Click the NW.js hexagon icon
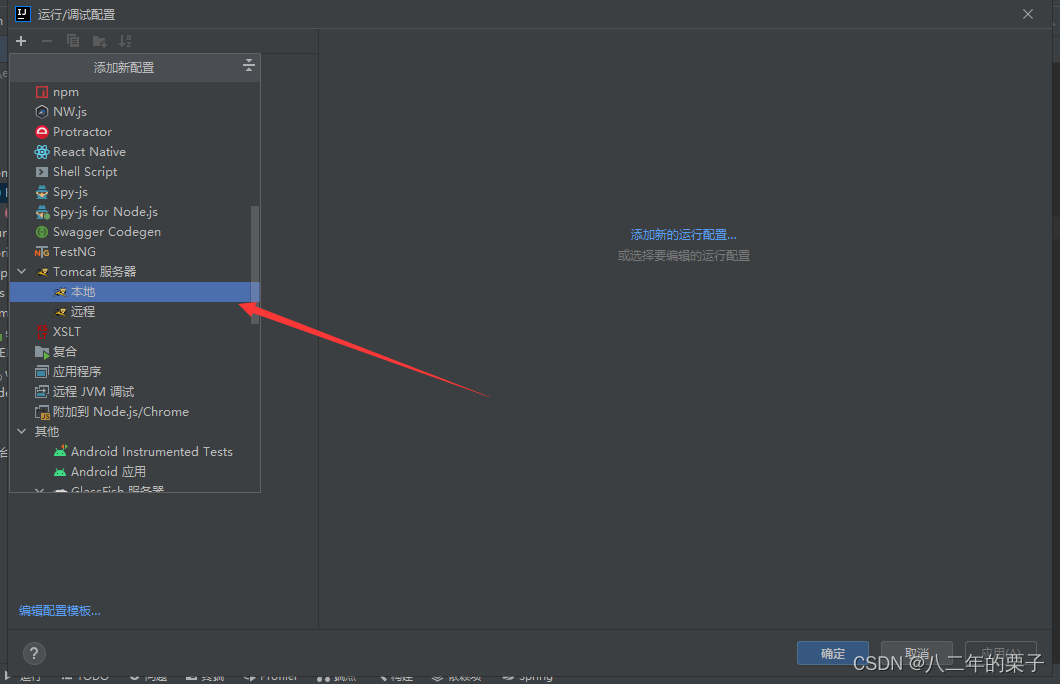The width and height of the screenshot is (1060, 684). [42, 112]
